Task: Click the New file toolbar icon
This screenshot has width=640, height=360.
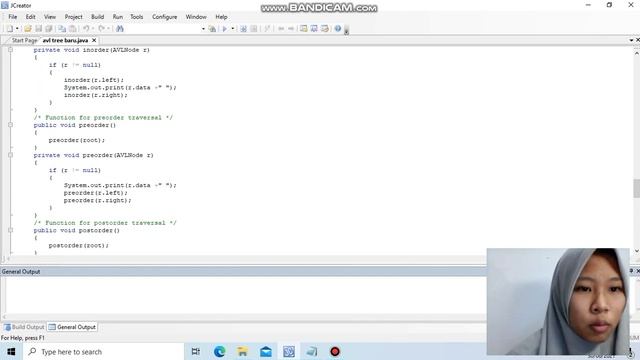Action: tap(9, 29)
